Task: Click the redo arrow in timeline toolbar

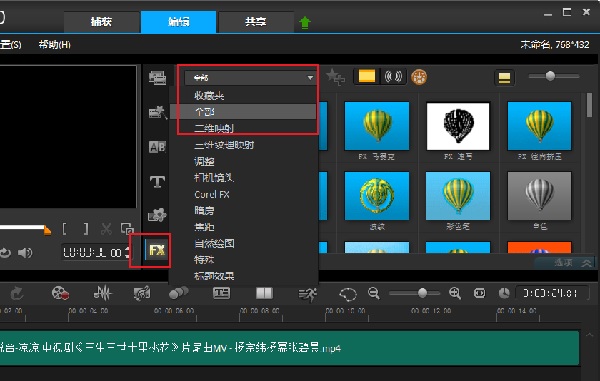Action: [17, 293]
